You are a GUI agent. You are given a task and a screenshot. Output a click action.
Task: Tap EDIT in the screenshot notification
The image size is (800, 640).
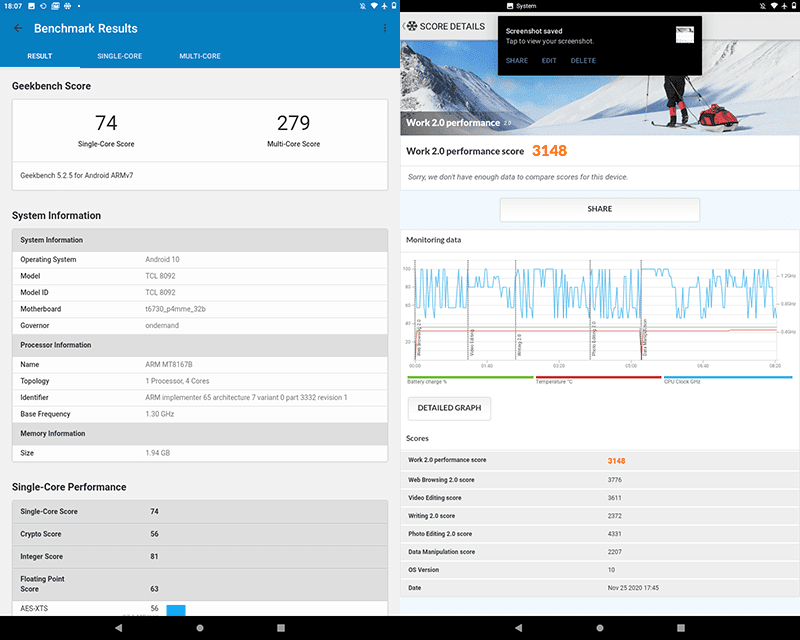click(549, 60)
